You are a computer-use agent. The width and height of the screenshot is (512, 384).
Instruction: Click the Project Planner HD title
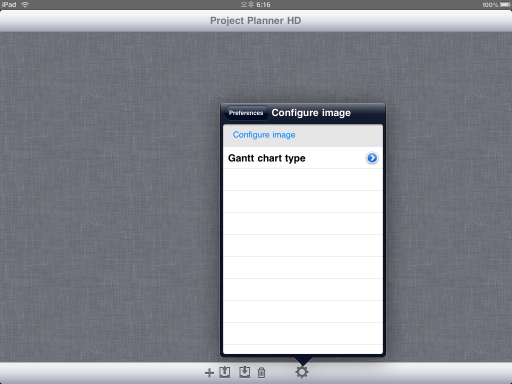click(256, 21)
